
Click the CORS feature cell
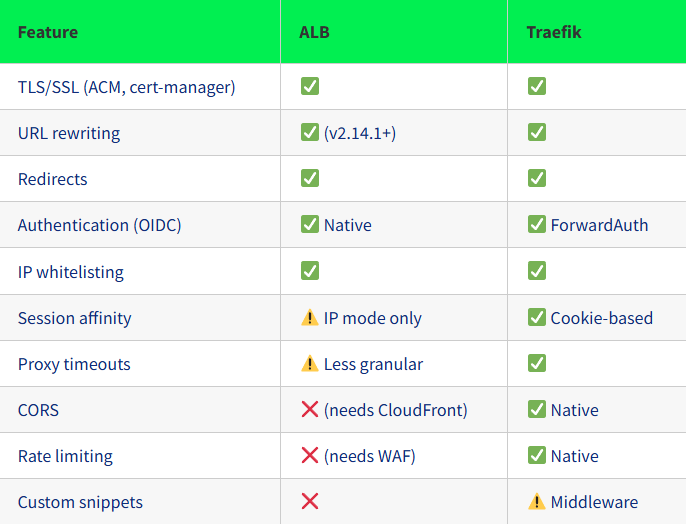click(38, 410)
